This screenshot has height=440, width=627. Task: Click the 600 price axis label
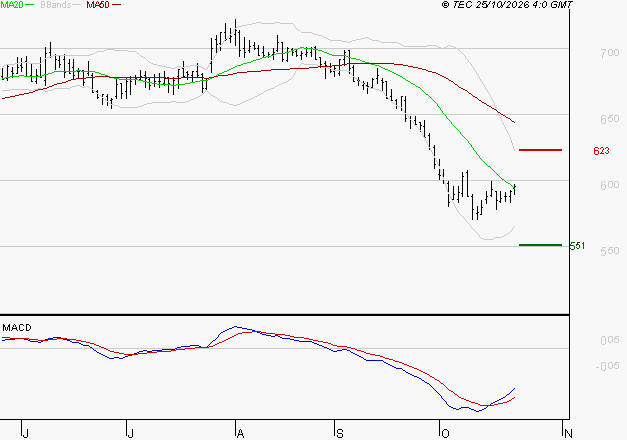[610, 185]
